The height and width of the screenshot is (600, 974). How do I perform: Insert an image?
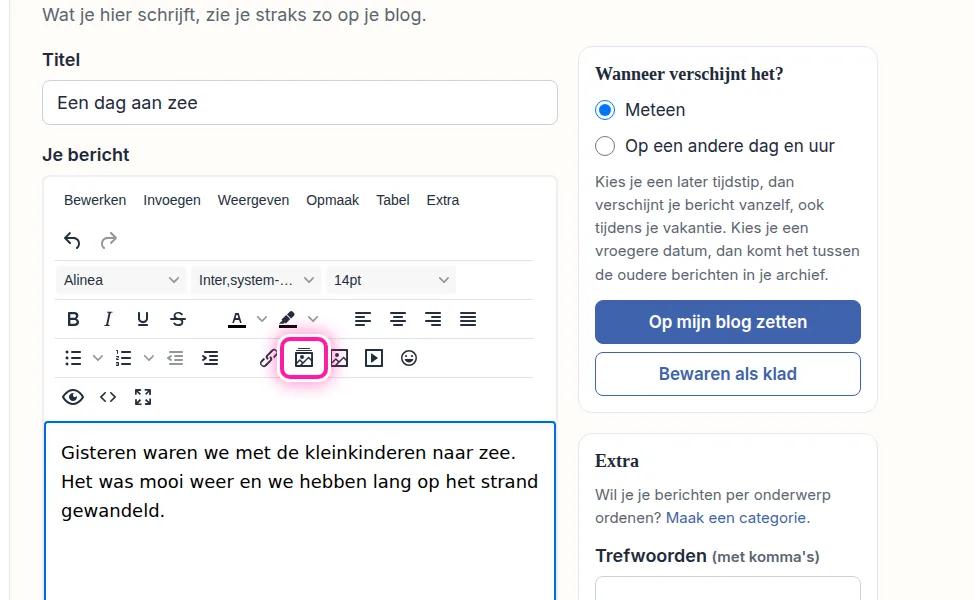pyautogui.click(x=339, y=358)
